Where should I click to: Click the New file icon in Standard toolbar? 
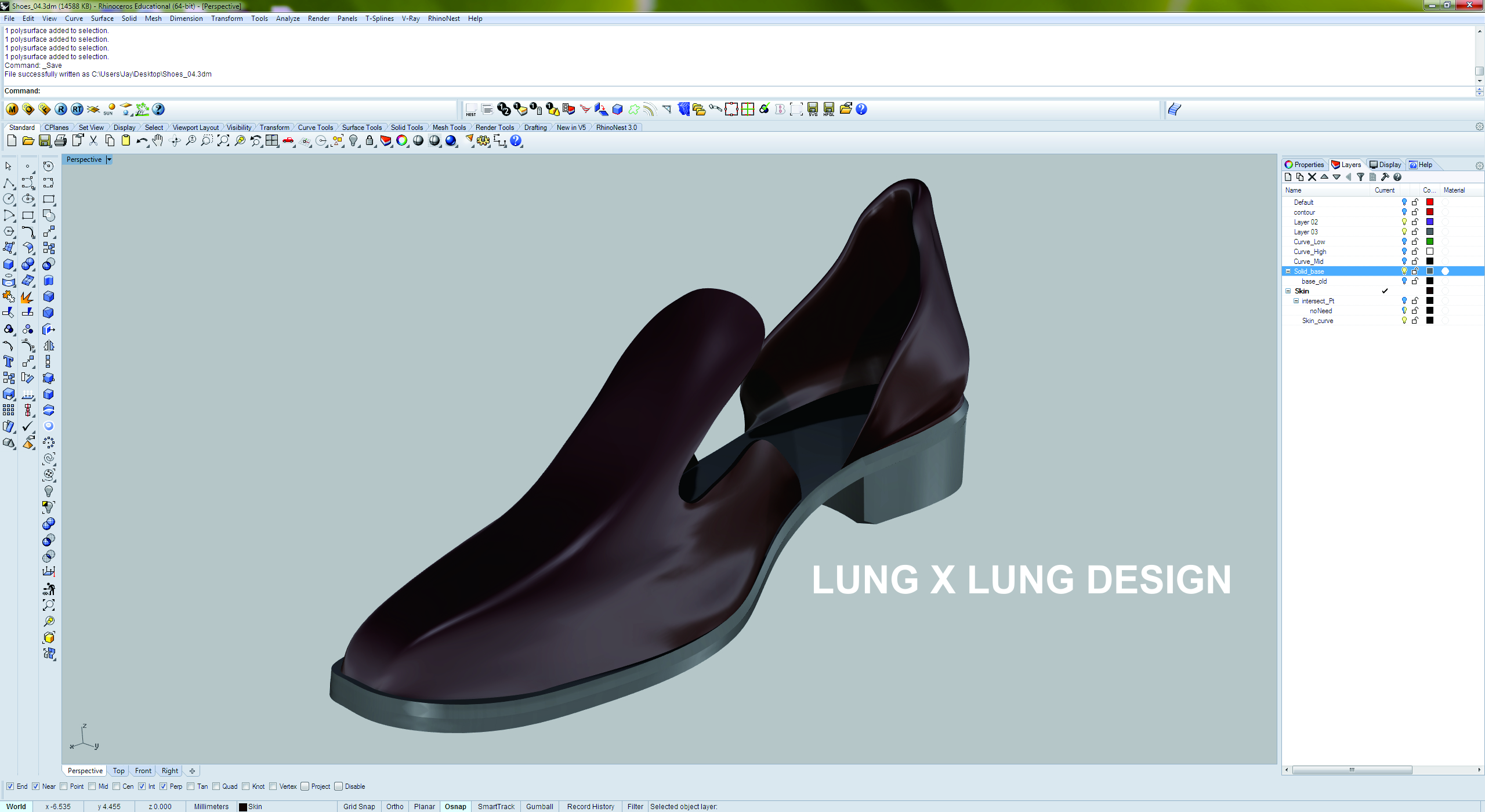pos(12,141)
